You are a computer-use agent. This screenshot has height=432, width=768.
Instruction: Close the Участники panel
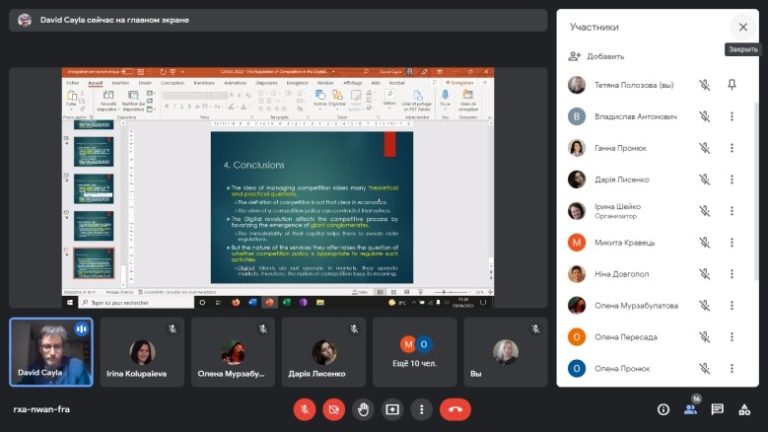tap(743, 27)
